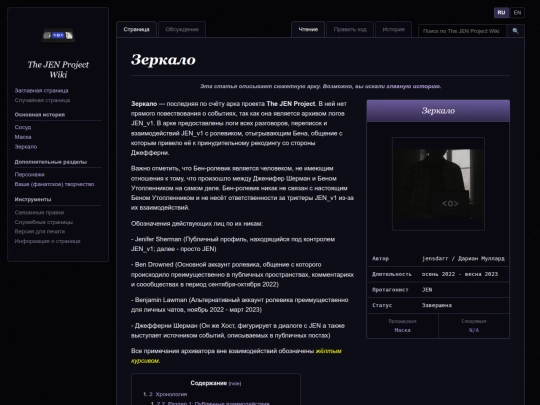Click the Ben Drowned list entry
The height and width of the screenshot is (405, 540).
point(242,274)
